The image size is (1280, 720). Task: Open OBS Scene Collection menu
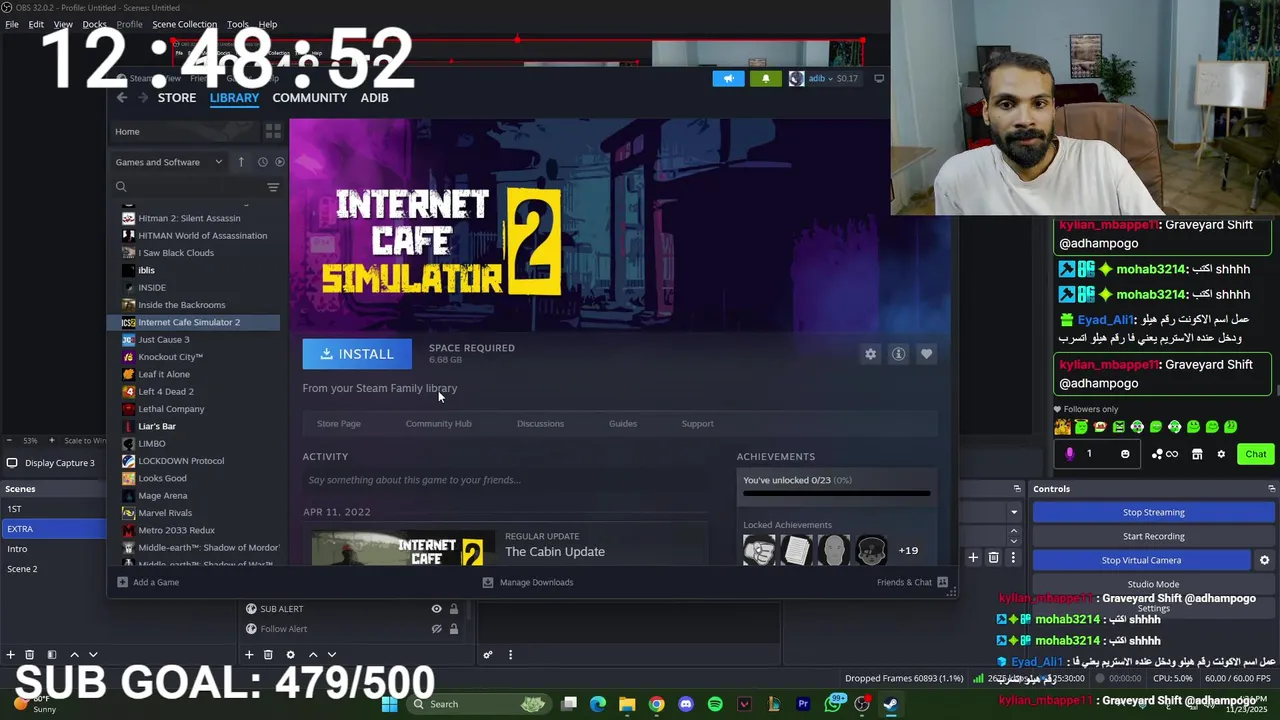coord(184,24)
